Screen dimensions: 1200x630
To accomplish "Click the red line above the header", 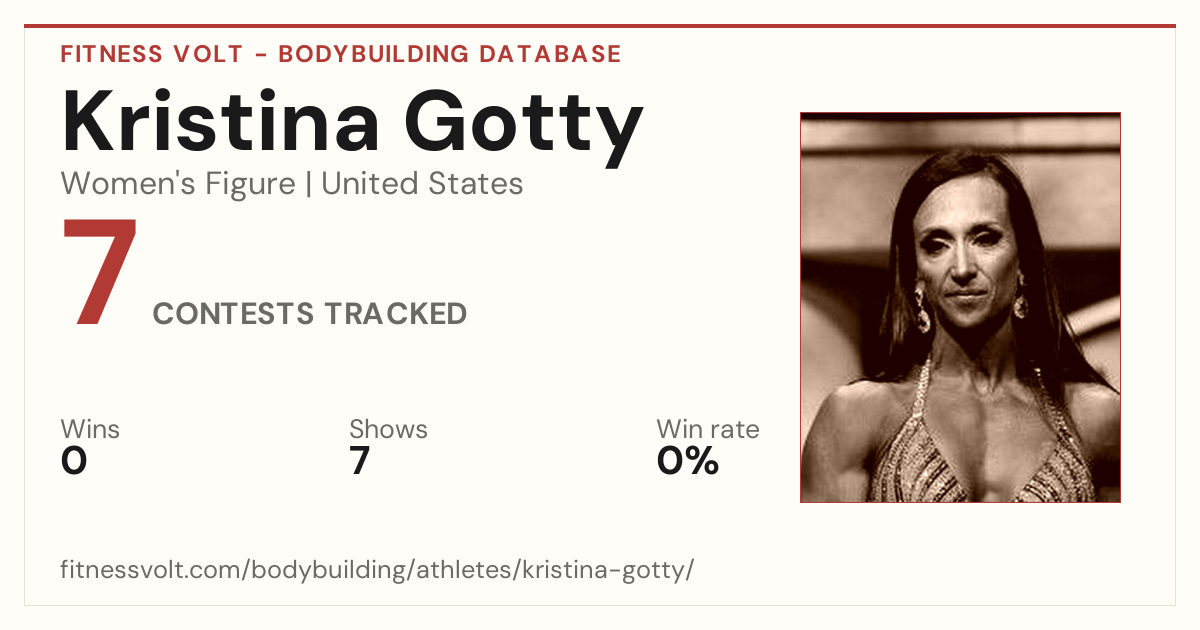I will pos(600,26).
